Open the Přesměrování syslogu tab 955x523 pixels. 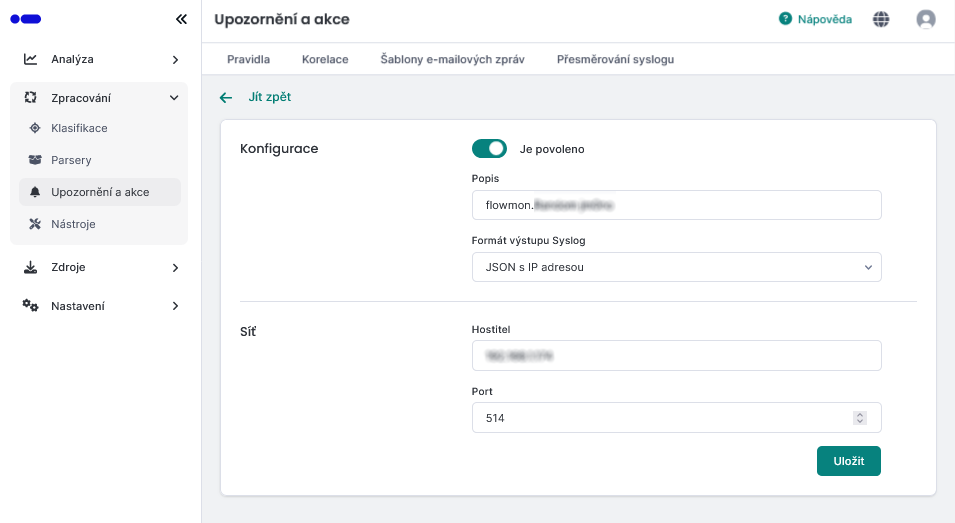[615, 59]
